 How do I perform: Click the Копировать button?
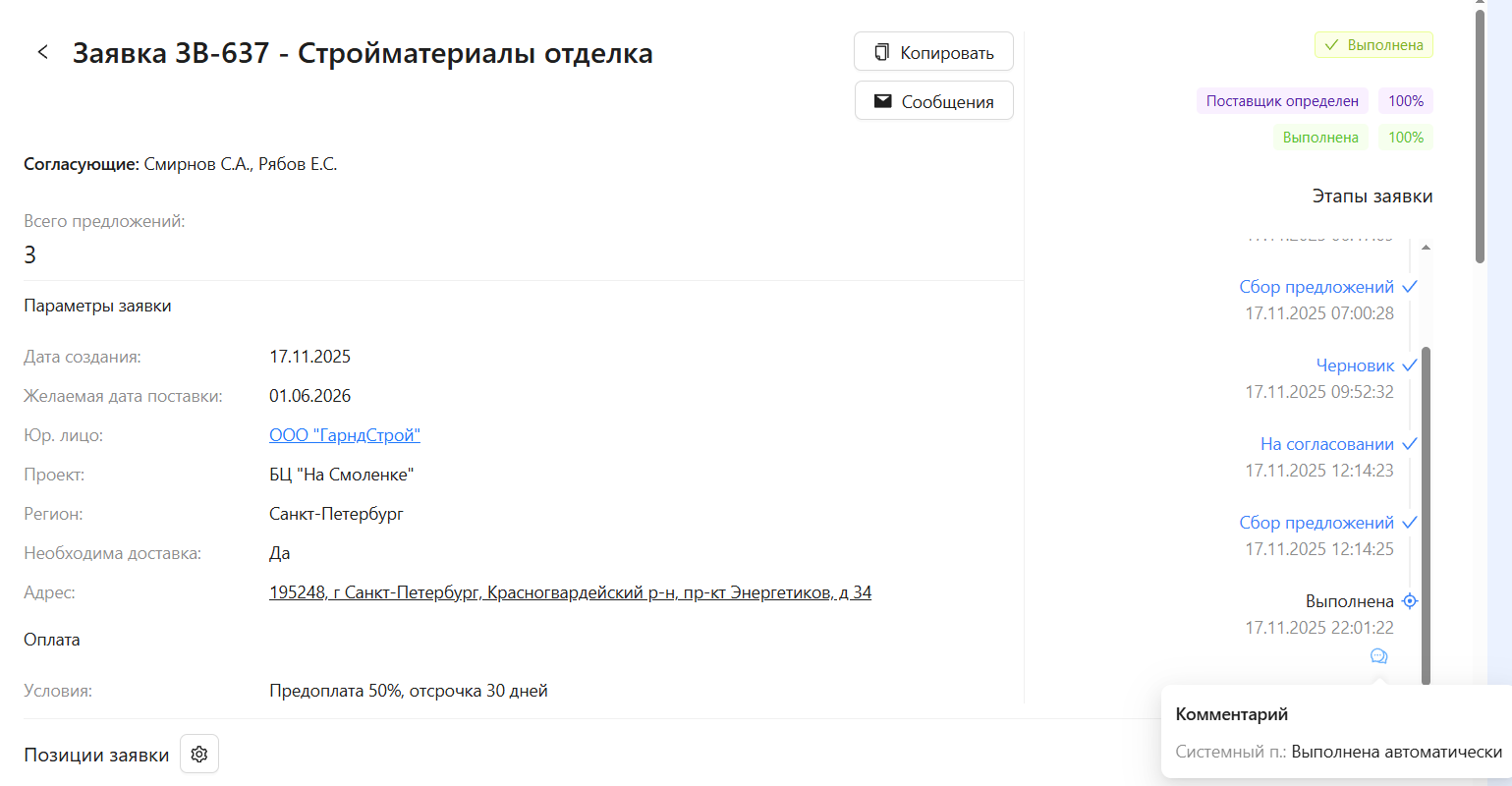(933, 52)
